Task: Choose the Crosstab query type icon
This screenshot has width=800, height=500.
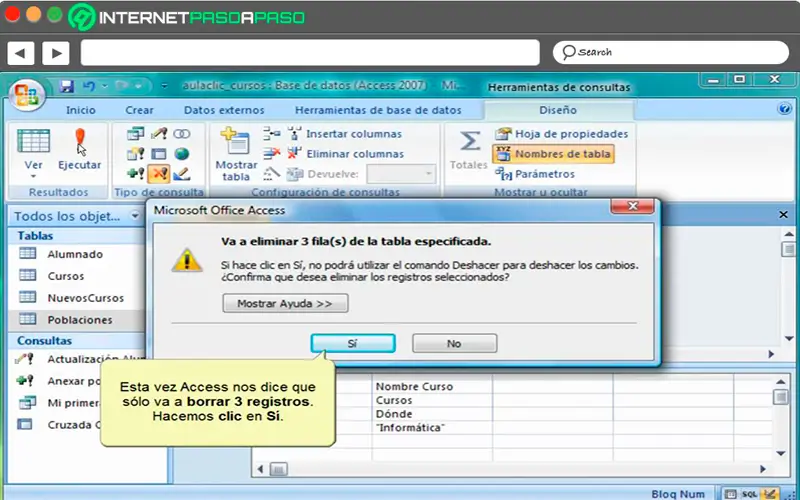Action: coord(159,154)
